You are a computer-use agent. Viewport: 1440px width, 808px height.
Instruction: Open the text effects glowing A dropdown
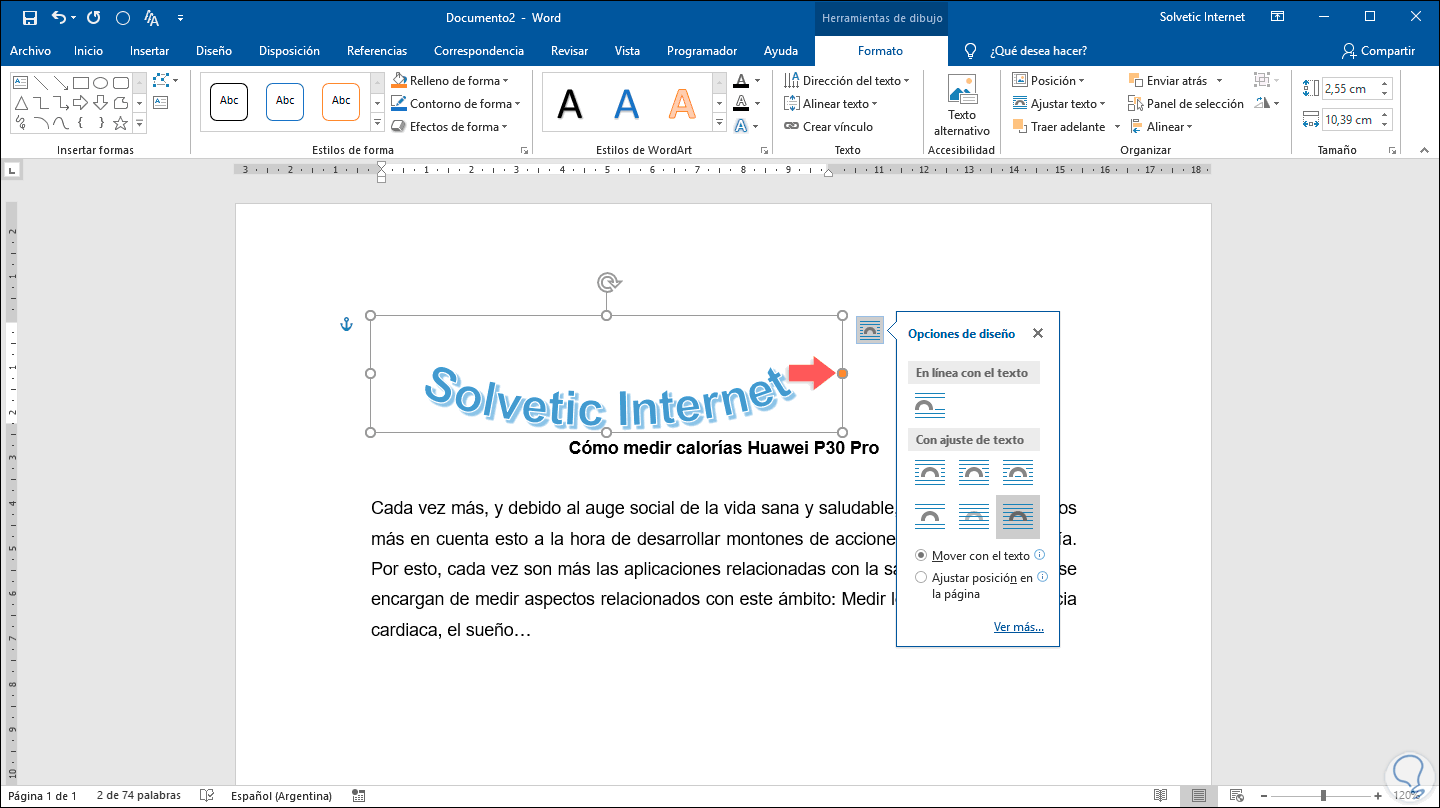[x=757, y=126]
